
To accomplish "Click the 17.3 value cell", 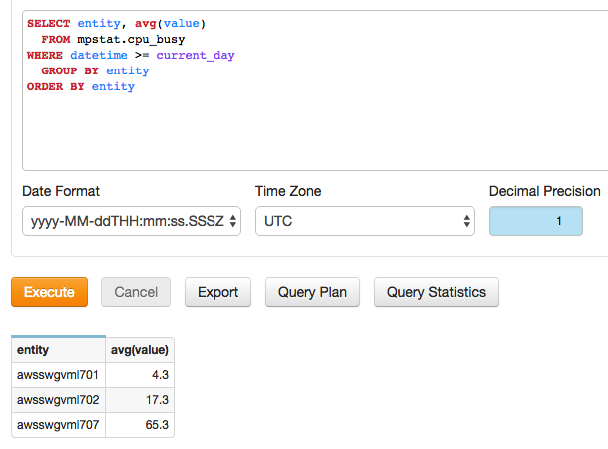I will coord(140,400).
